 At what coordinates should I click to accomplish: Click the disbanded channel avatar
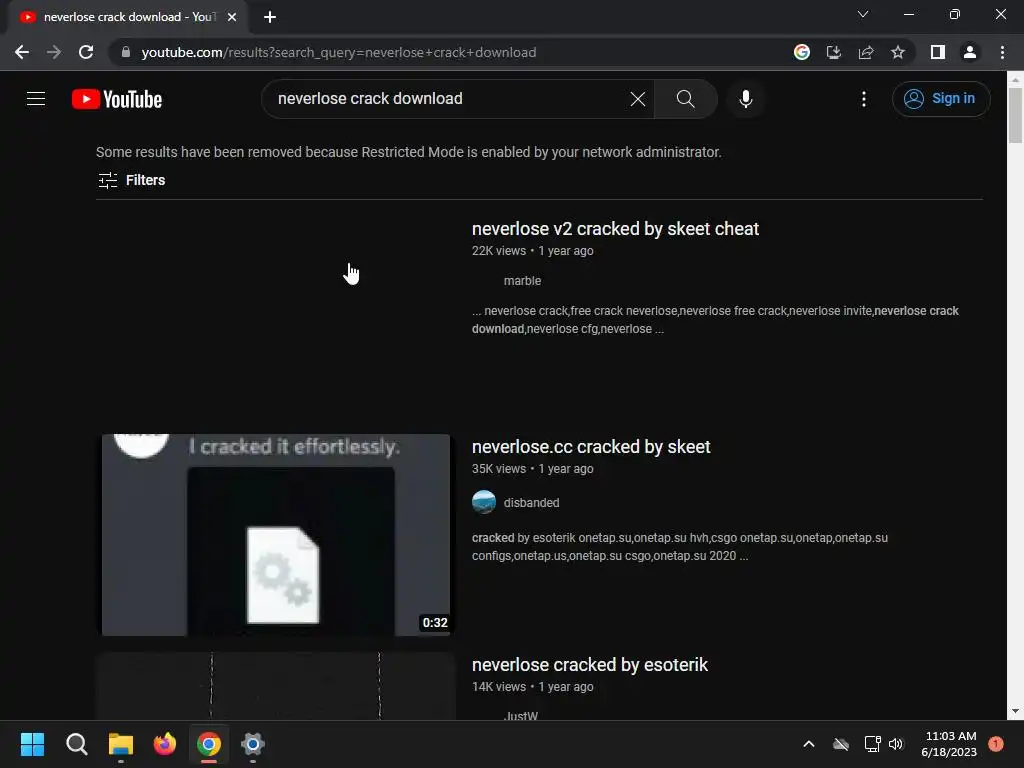pos(484,502)
